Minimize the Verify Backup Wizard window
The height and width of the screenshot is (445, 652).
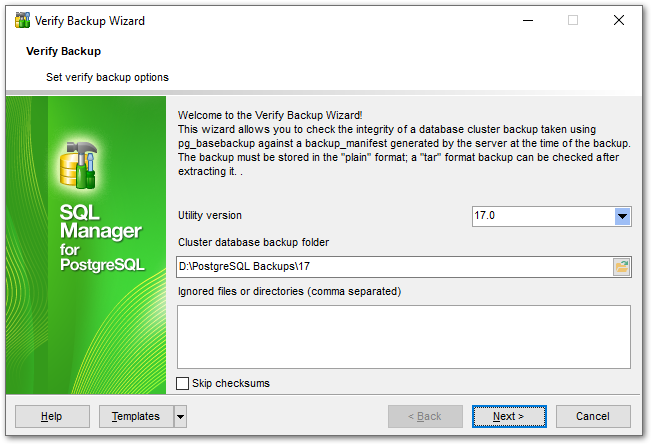pos(527,20)
